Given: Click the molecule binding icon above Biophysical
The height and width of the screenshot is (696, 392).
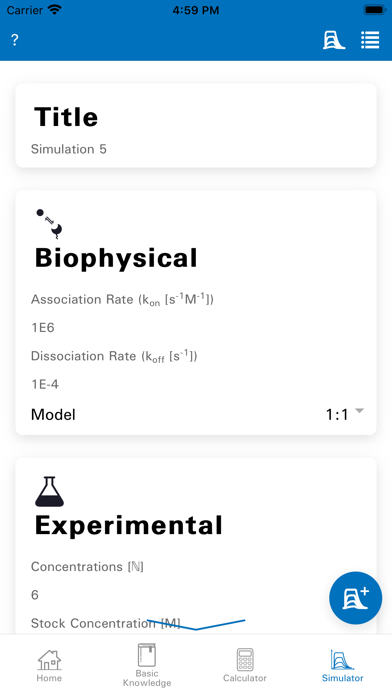Looking at the screenshot, I should [49, 223].
